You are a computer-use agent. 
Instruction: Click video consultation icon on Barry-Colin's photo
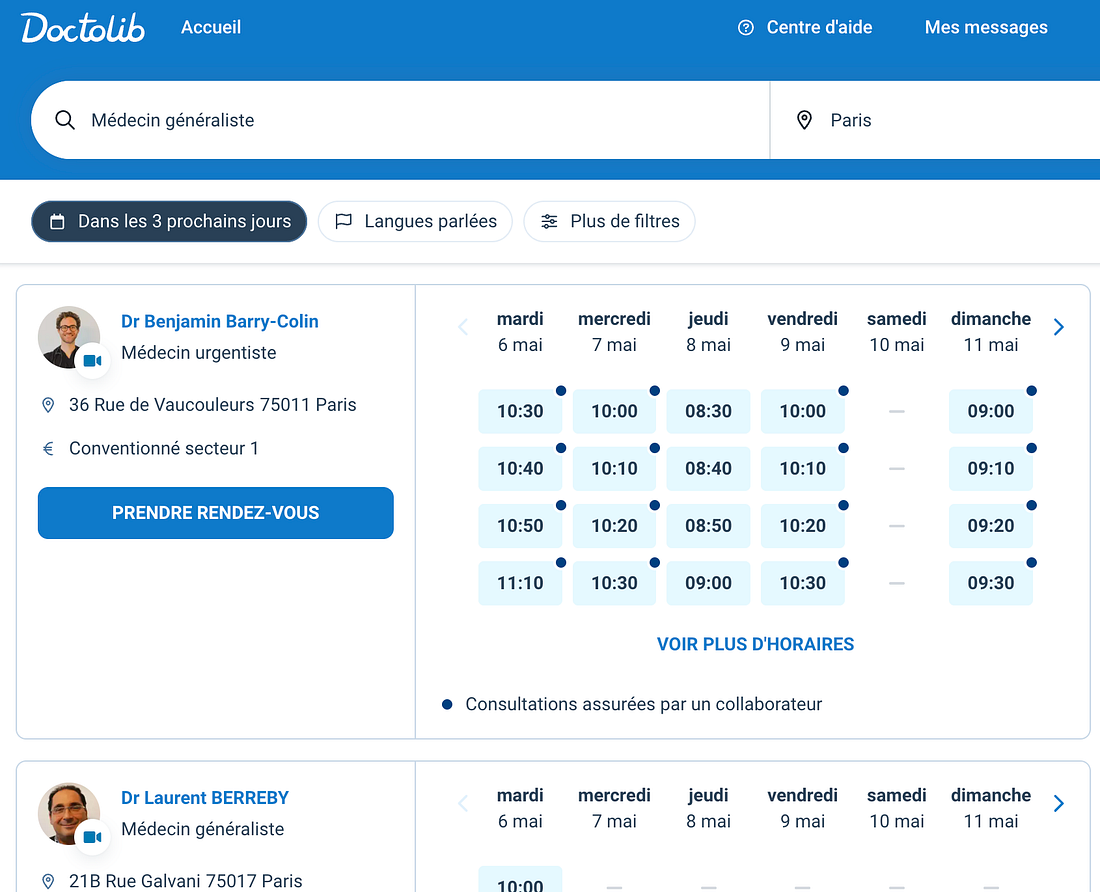[93, 361]
